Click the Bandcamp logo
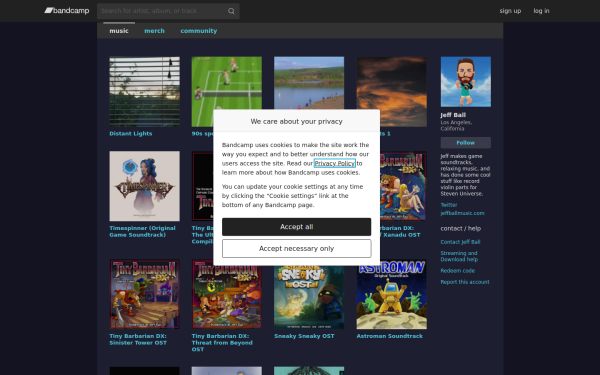 [67, 11]
